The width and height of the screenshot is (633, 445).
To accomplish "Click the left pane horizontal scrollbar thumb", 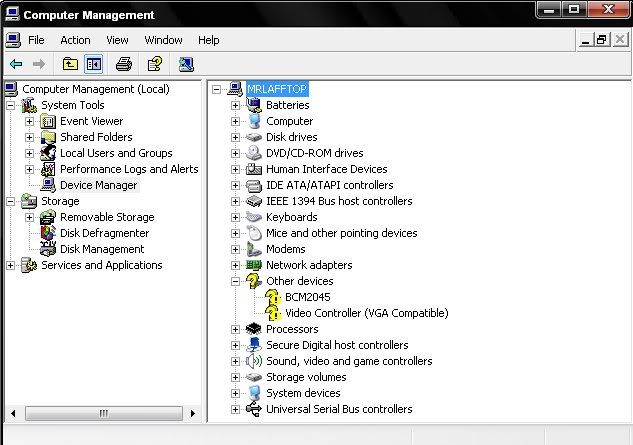I will pyautogui.click(x=104, y=414).
